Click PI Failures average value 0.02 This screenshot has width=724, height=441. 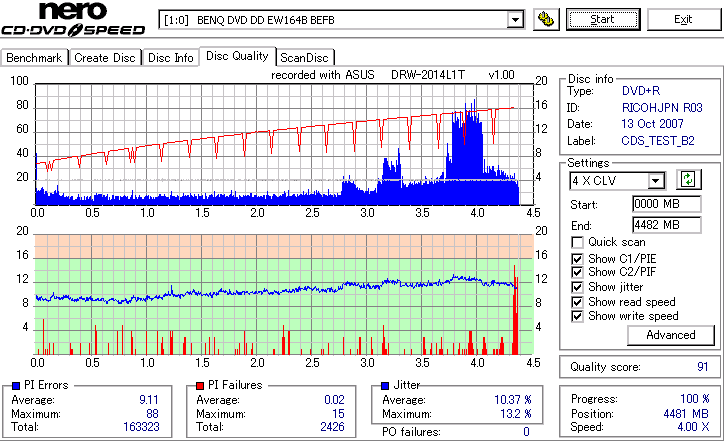click(334, 399)
